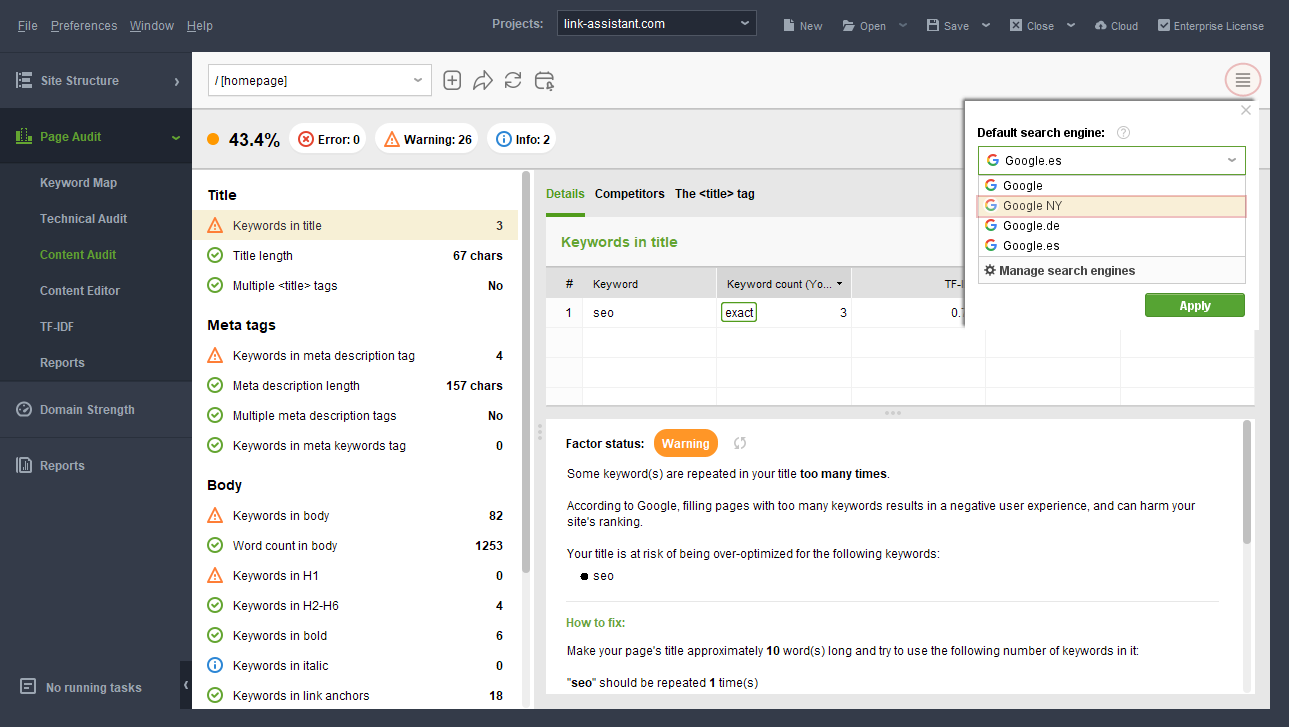Select the Keywords in title factor
This screenshot has height=727, width=1289.
355,226
